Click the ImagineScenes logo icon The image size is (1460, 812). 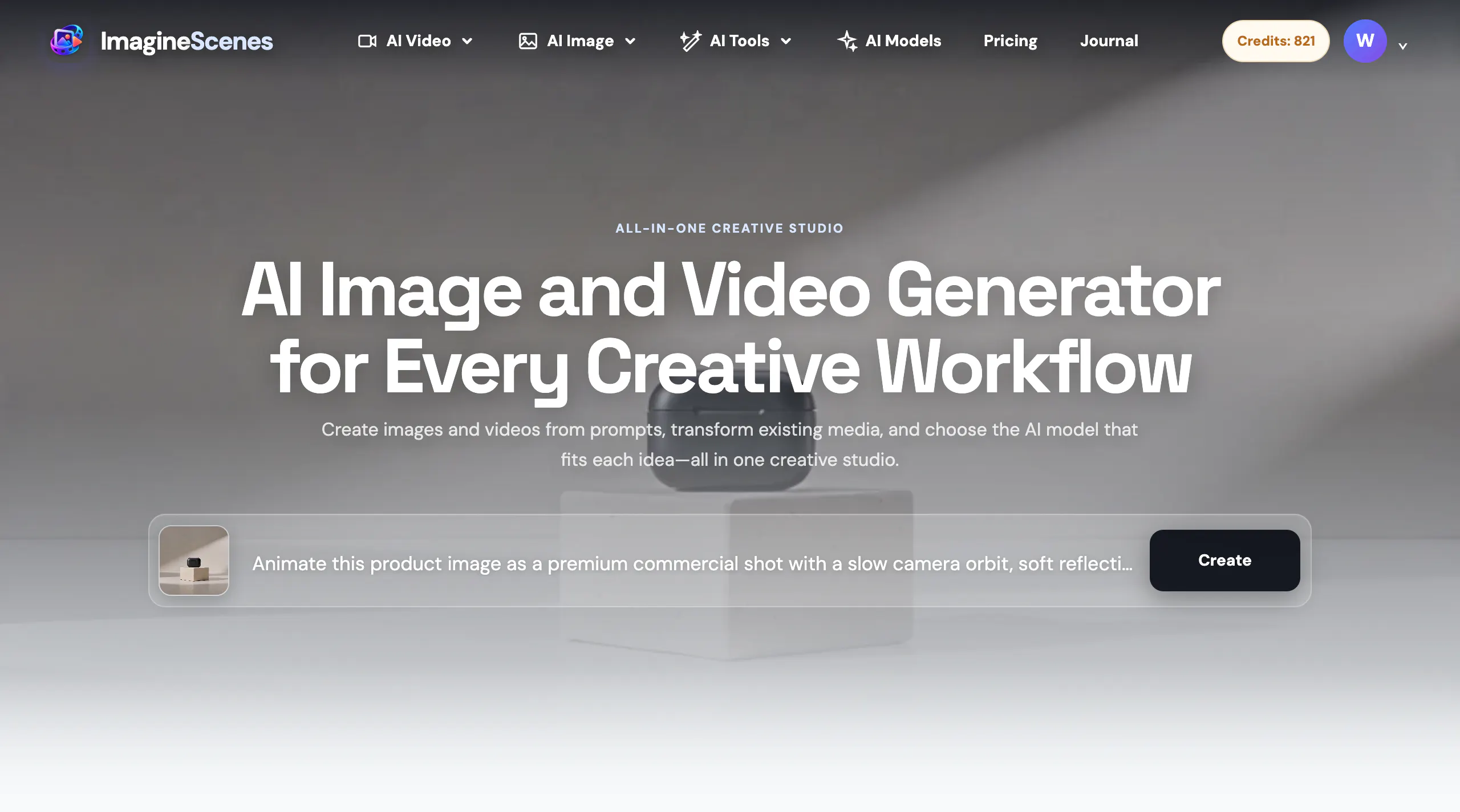[67, 40]
